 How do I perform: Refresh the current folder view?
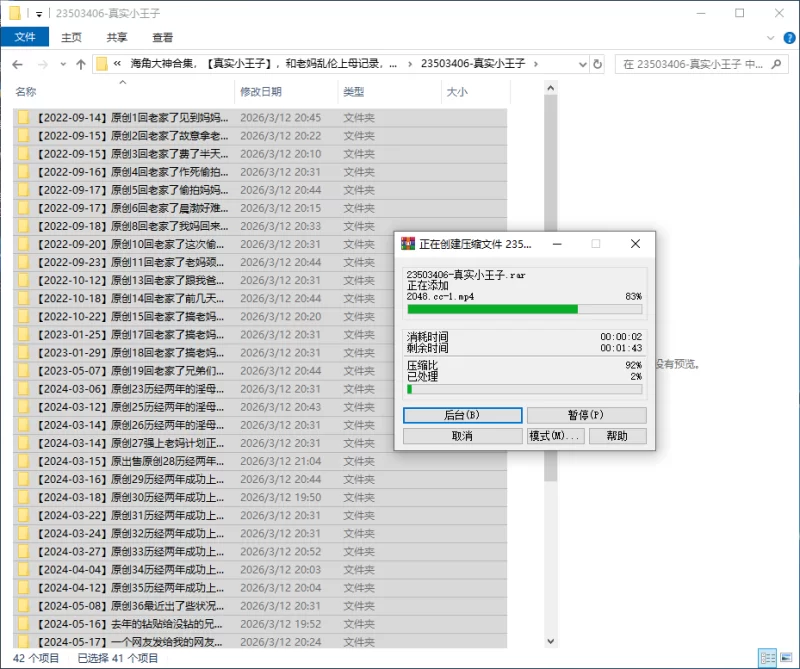(x=597, y=64)
